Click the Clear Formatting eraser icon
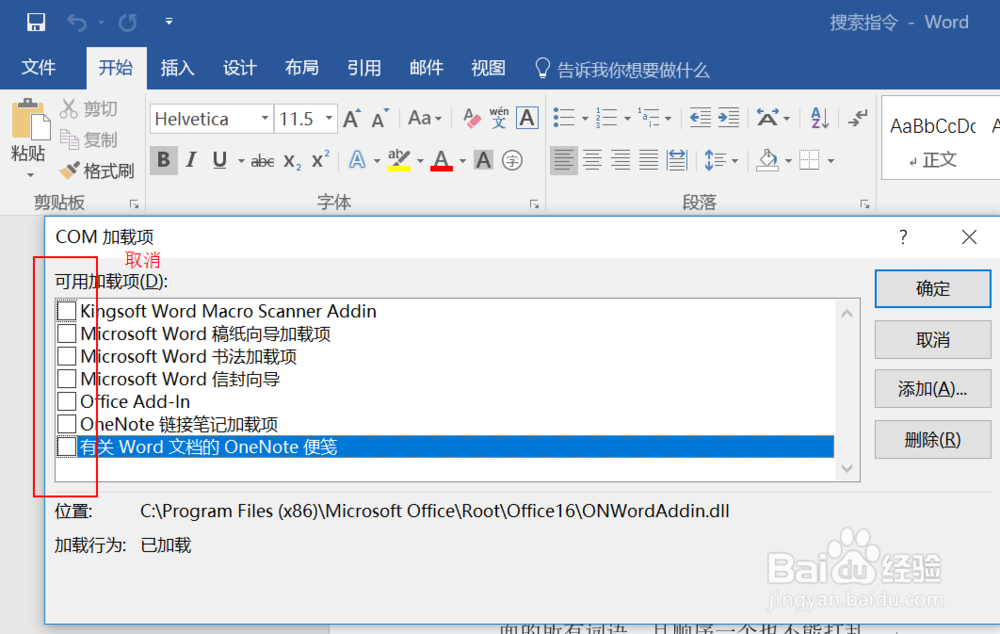 [471, 119]
